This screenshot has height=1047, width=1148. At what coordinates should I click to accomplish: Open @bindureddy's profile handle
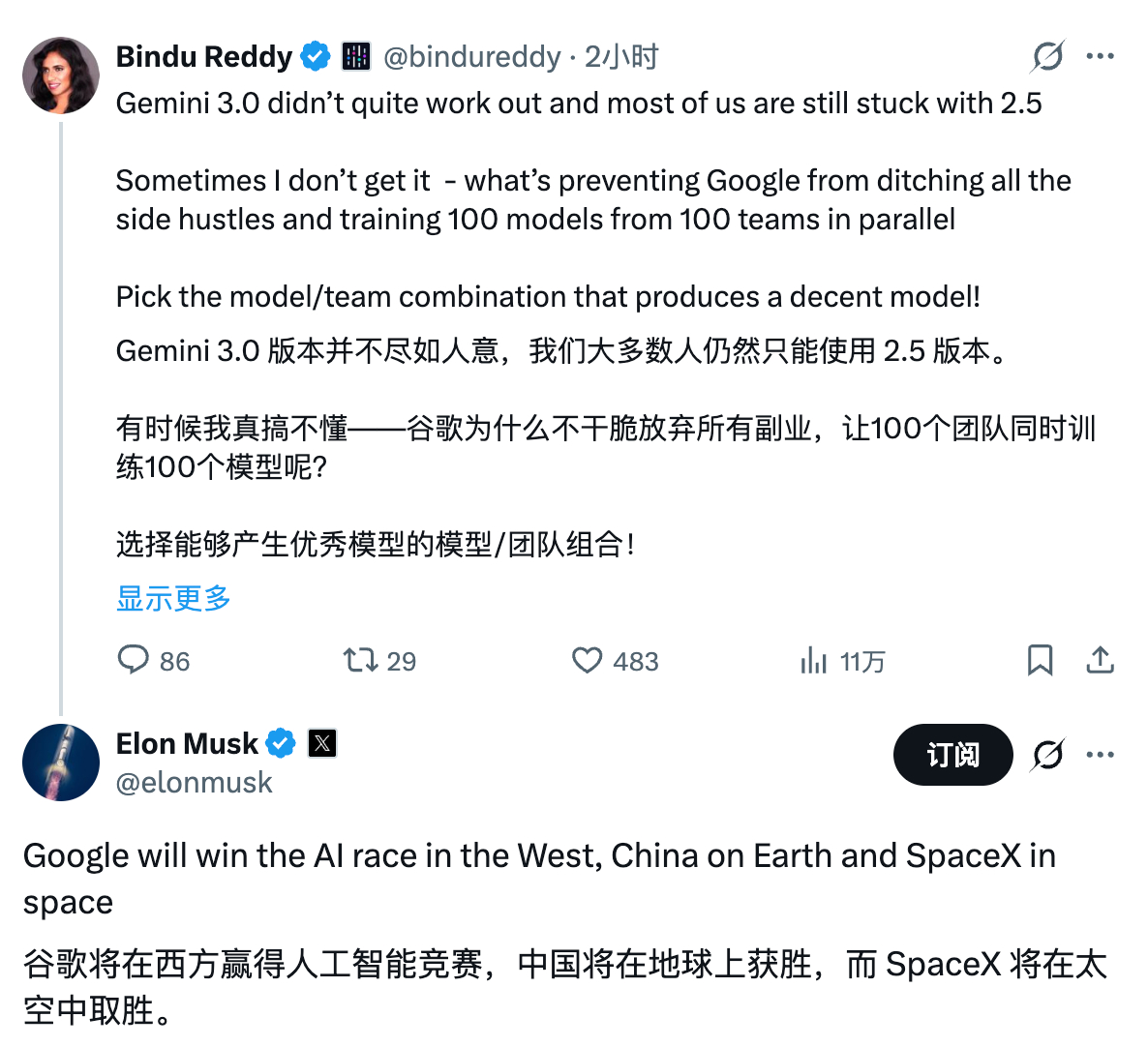[x=471, y=55]
